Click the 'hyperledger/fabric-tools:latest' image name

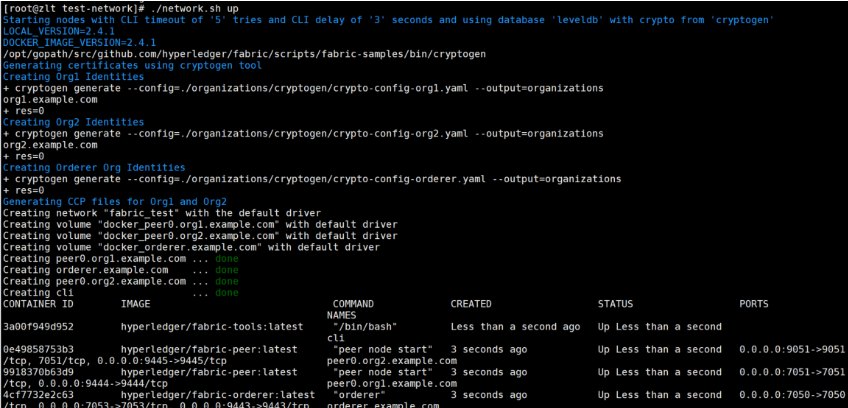pos(212,327)
